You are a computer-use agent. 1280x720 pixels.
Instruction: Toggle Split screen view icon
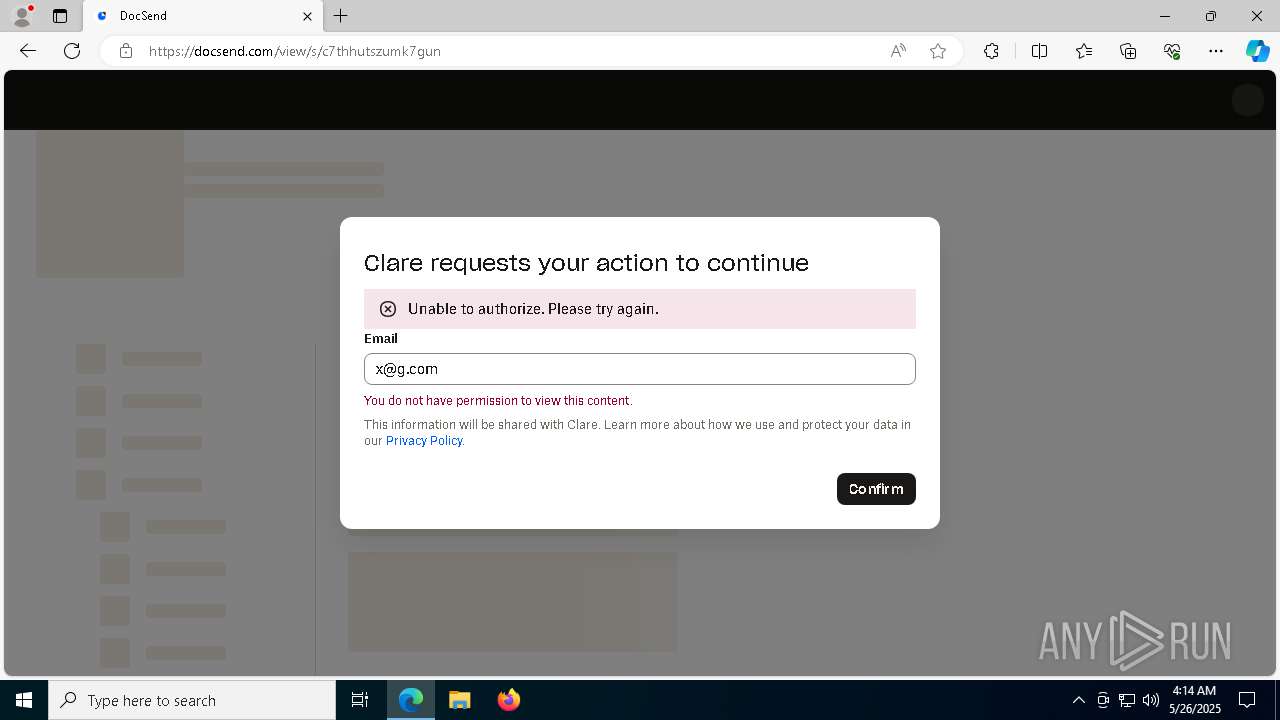click(1039, 51)
